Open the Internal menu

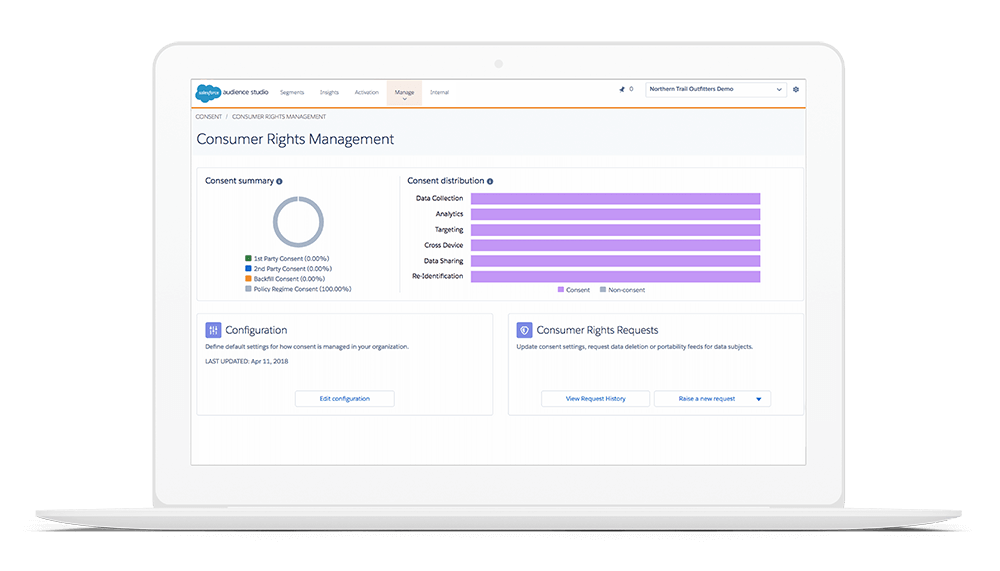pyautogui.click(x=439, y=93)
